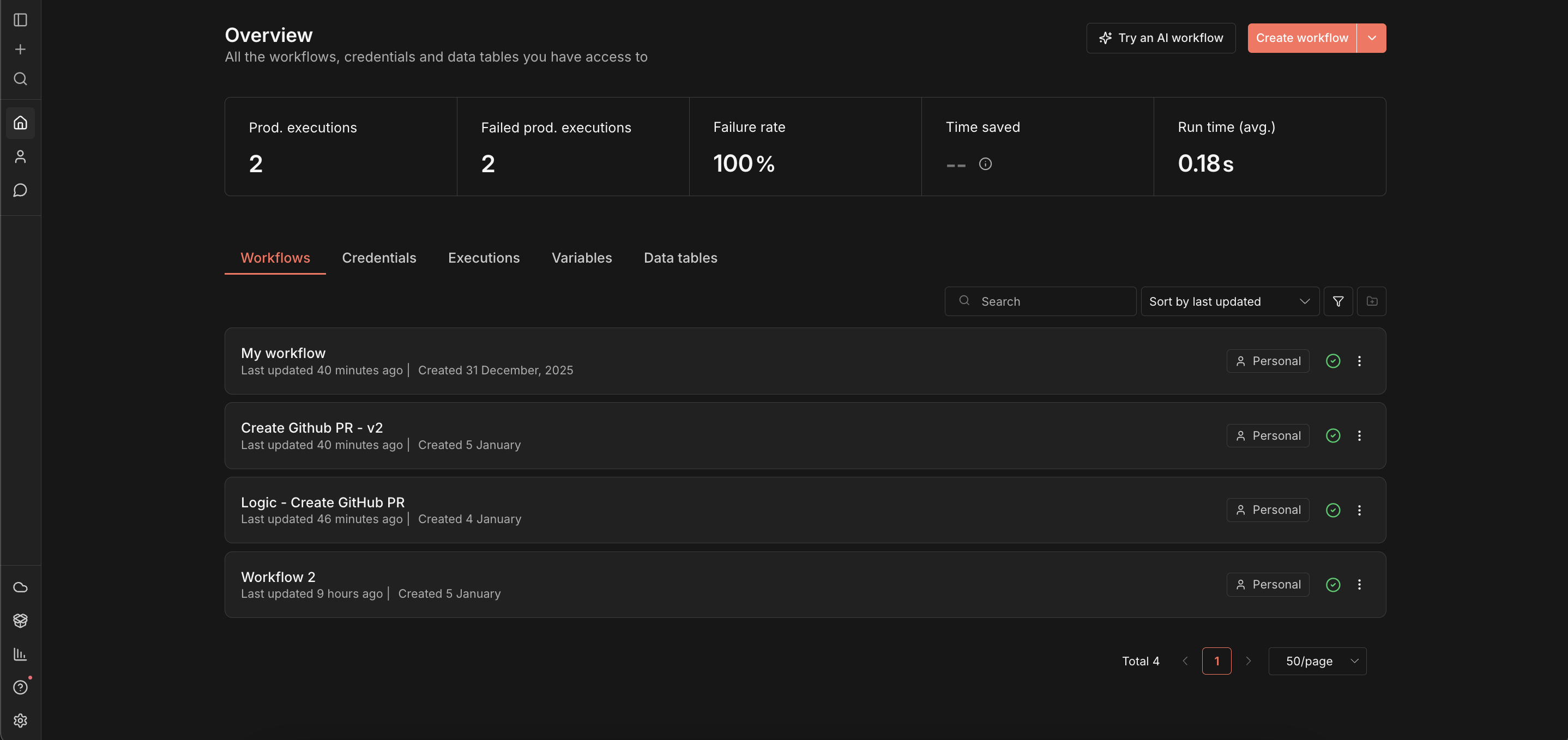This screenshot has height=740, width=1568.
Task: Toggle active status on Logic - Create GitHub PR
Action: coord(1333,510)
